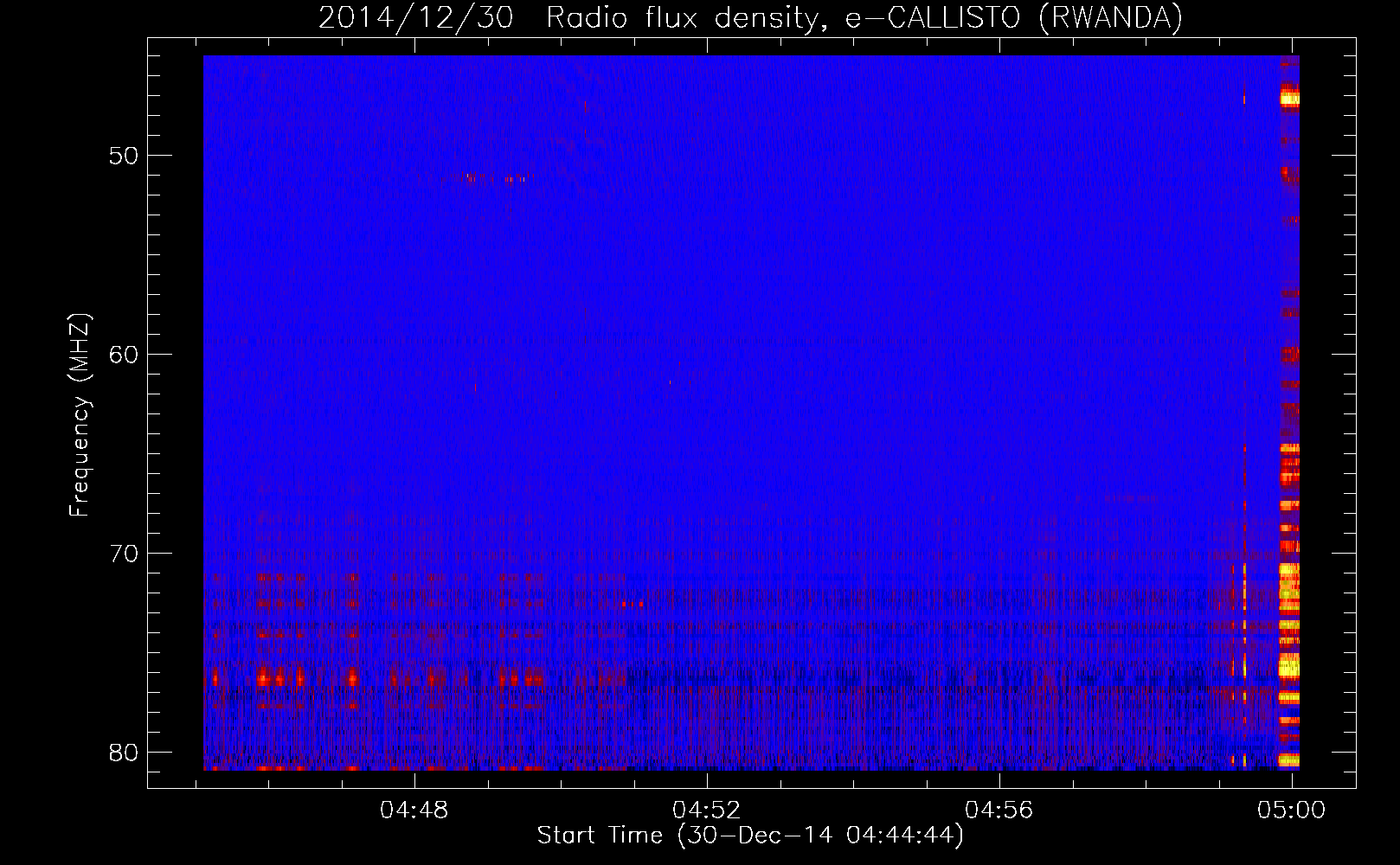Click the 04:56 time axis tick label
1400x865 pixels.
click(x=999, y=810)
